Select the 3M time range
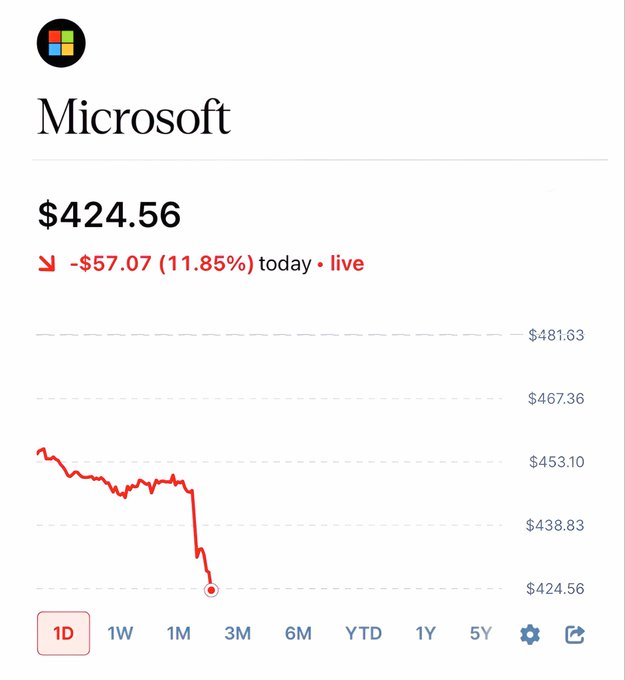Viewport: 625px width, 680px height. coord(237,633)
